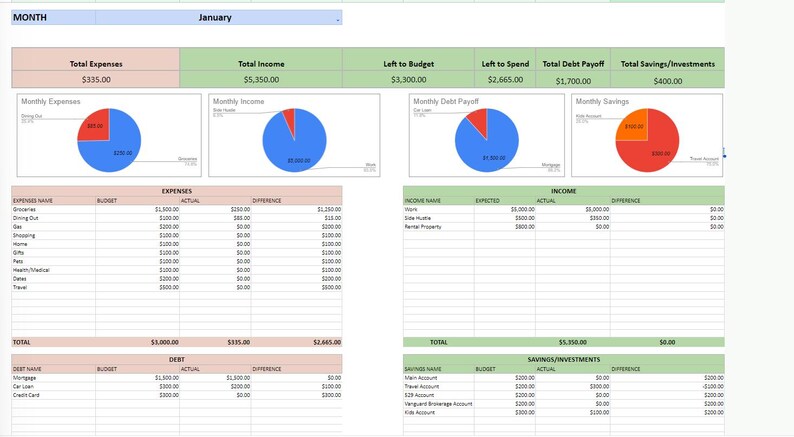
Task: Select the INCOME table title cell
Action: click(564, 191)
